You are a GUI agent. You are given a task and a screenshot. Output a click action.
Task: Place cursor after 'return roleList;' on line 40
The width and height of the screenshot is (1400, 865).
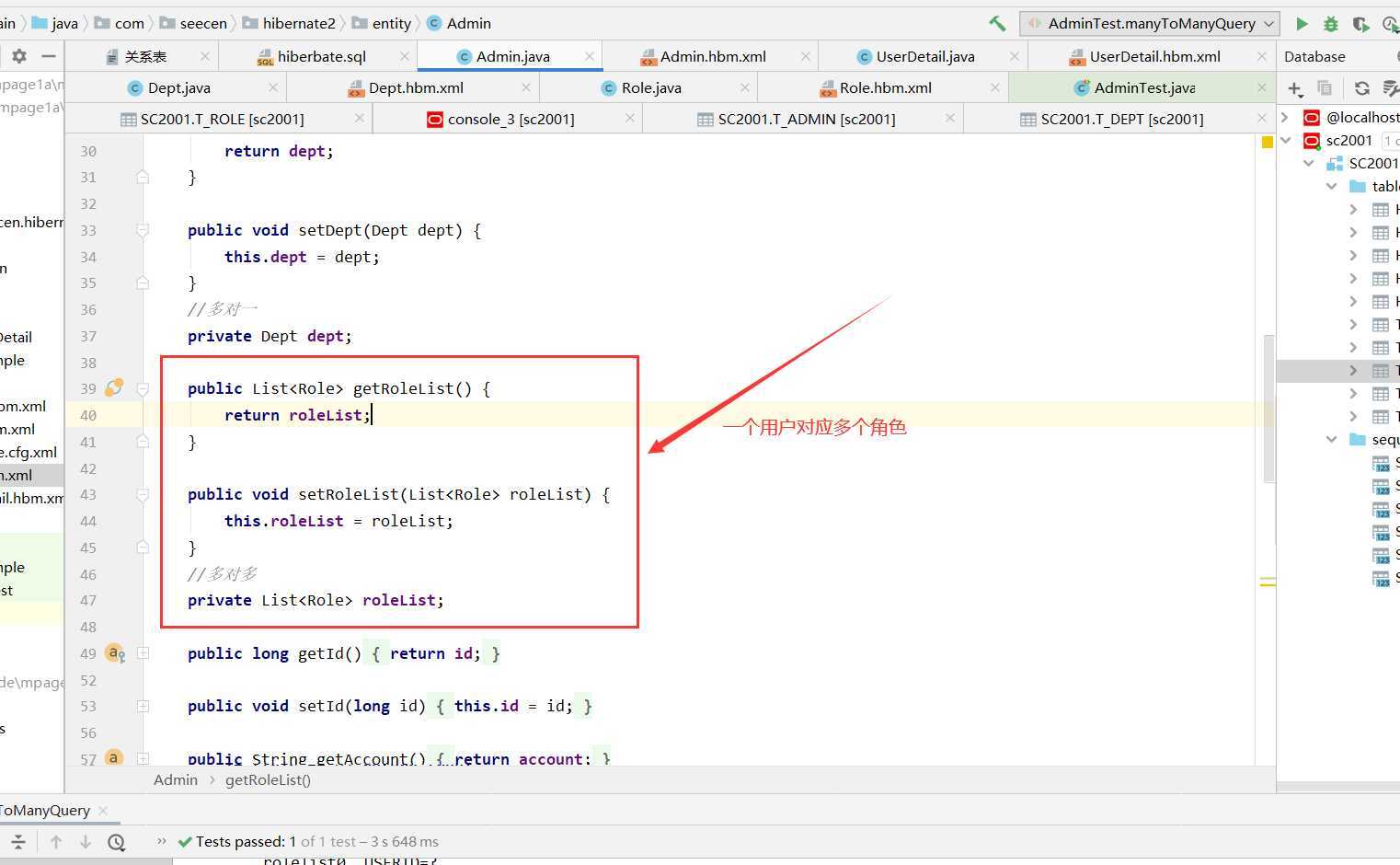point(372,415)
